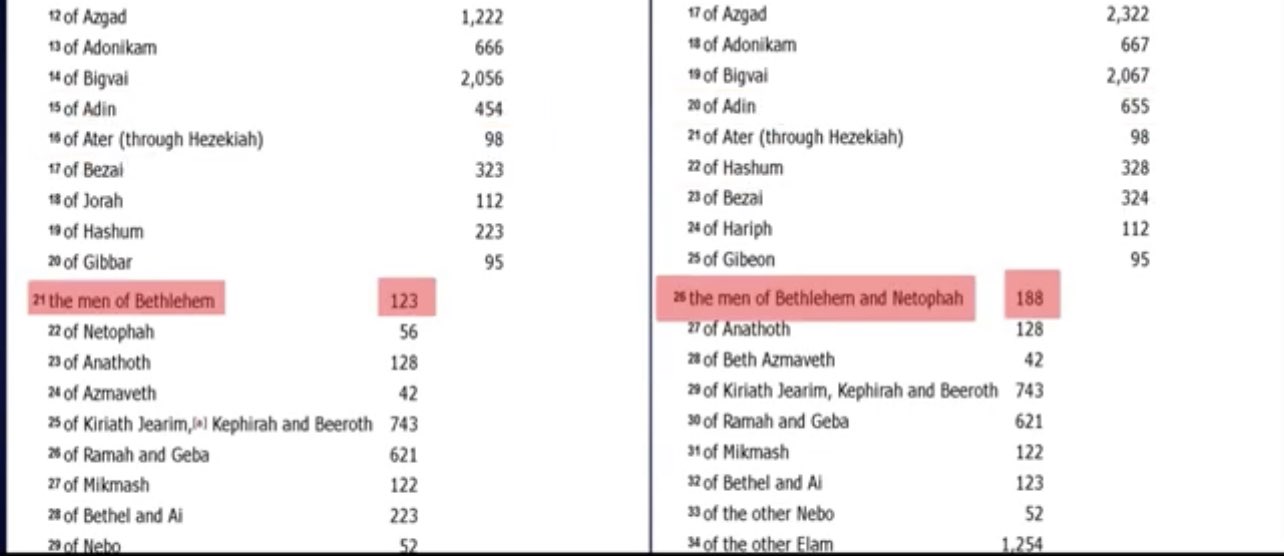The height and width of the screenshot is (556, 1284).
Task: Click 'of Gibbar' entry
Action: 96,263
